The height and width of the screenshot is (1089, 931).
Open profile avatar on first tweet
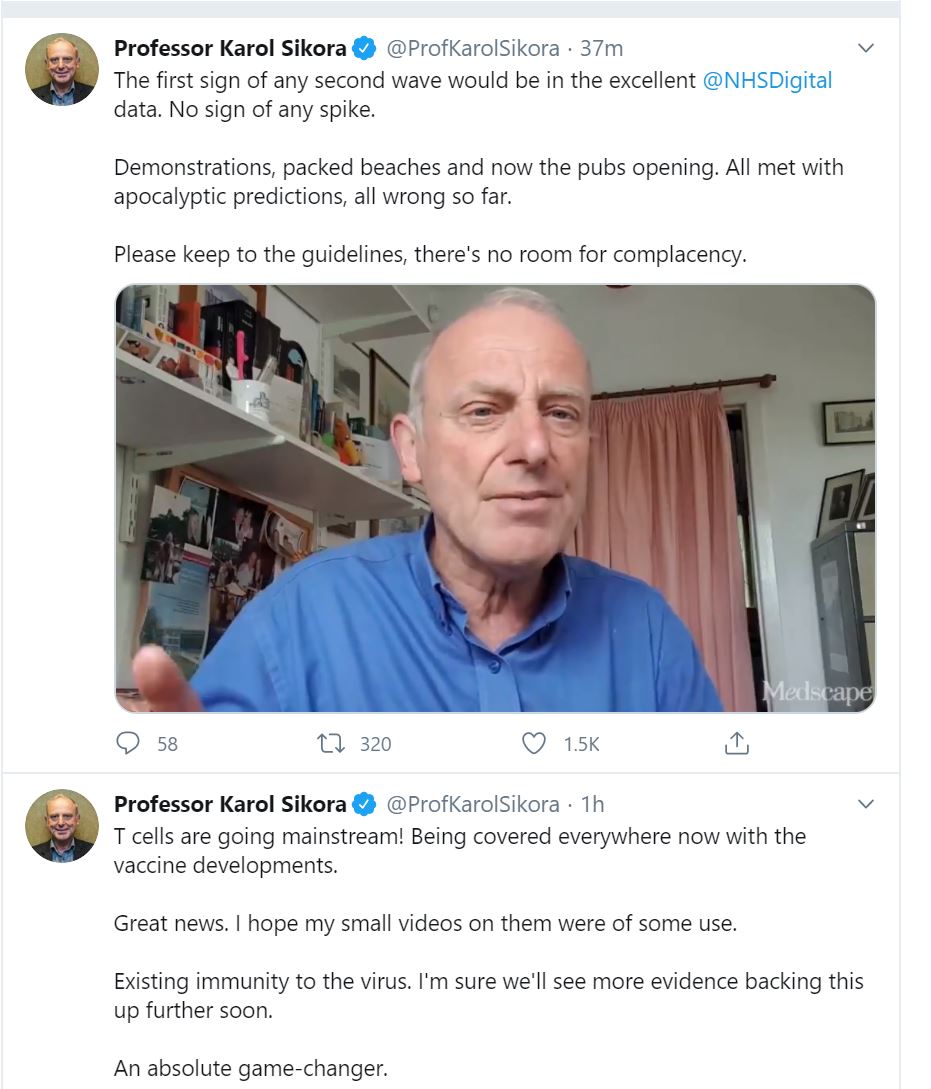click(x=62, y=70)
